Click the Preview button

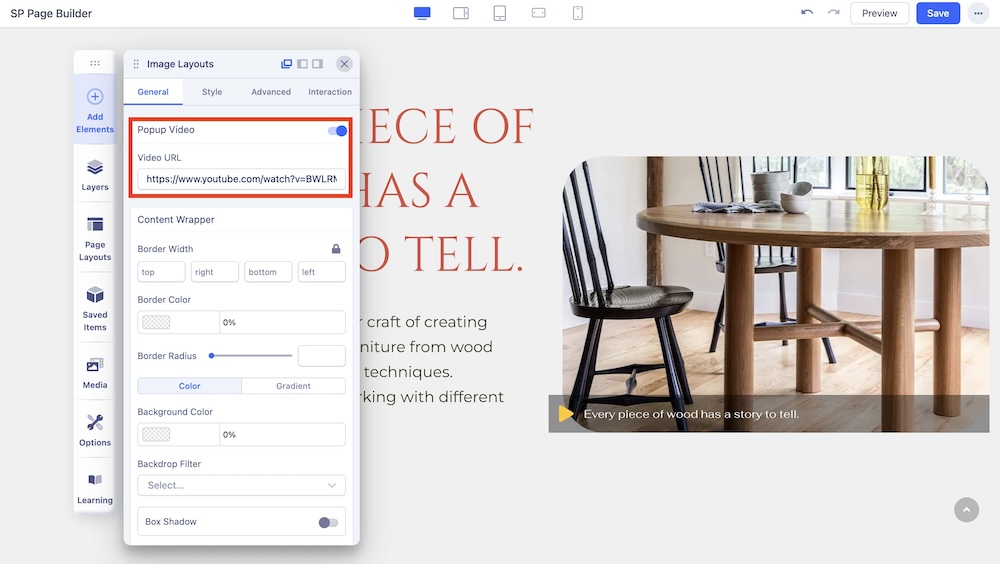click(x=879, y=13)
